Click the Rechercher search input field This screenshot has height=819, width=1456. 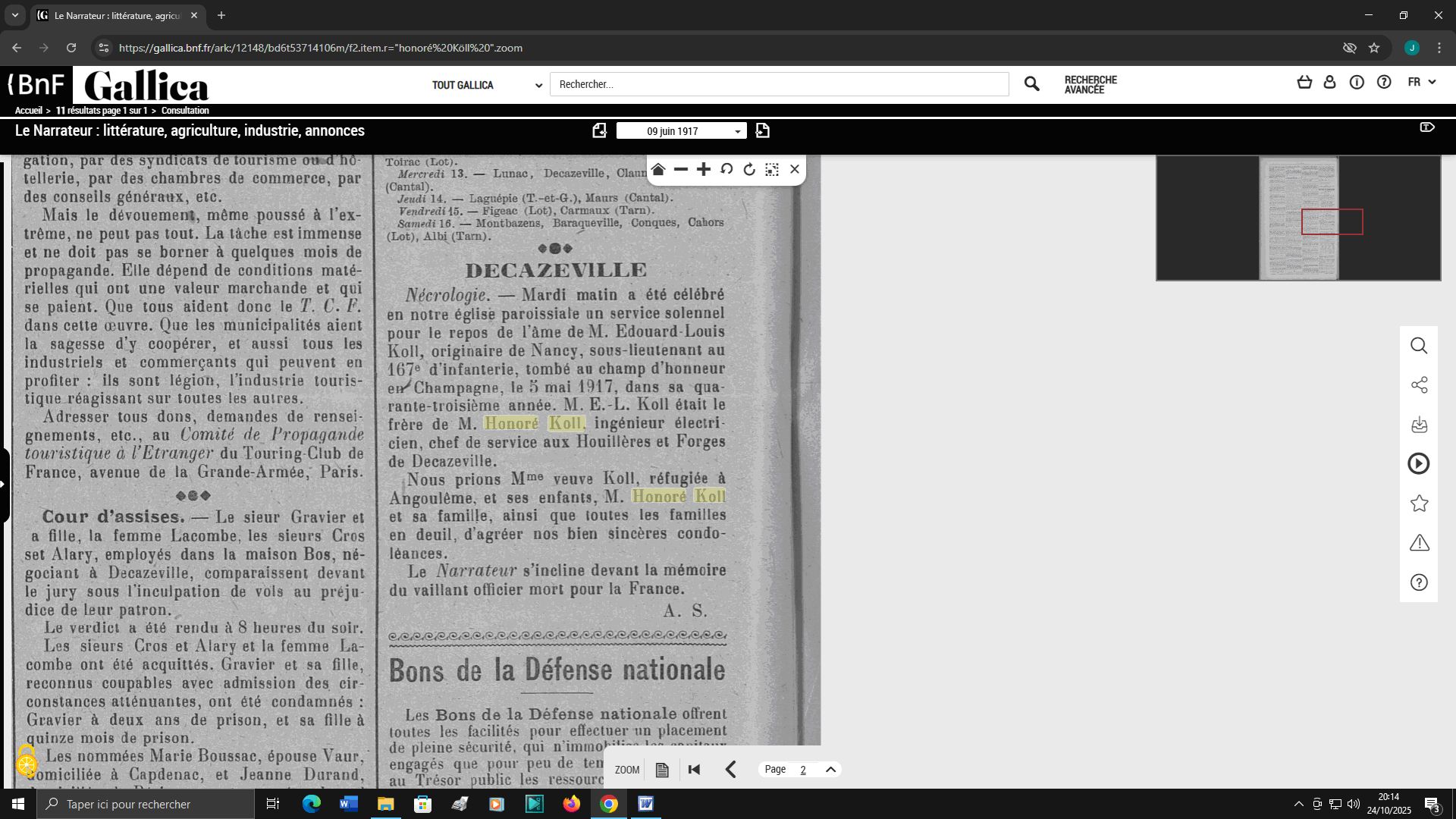click(x=780, y=84)
